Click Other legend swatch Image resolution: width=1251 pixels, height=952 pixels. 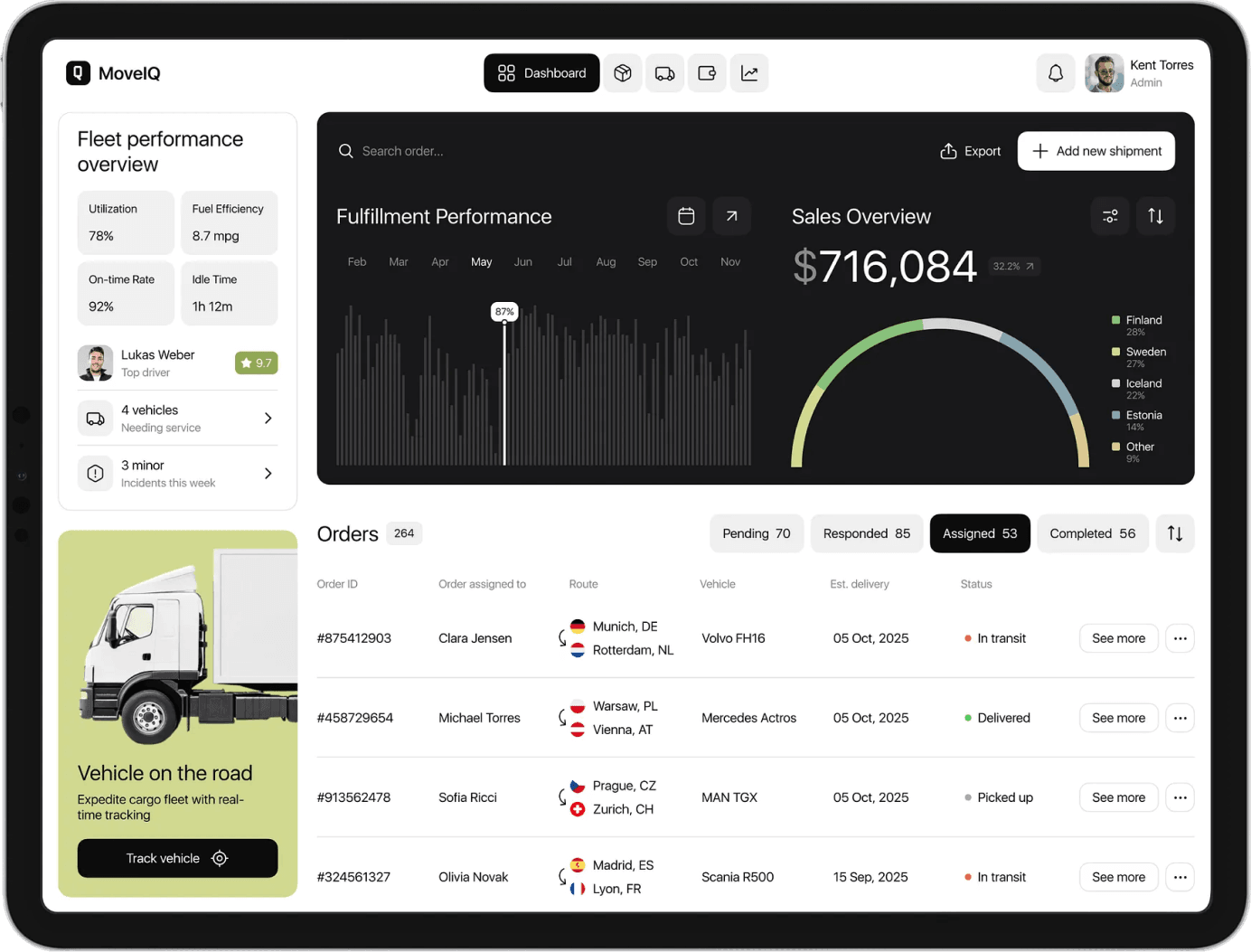(1115, 447)
